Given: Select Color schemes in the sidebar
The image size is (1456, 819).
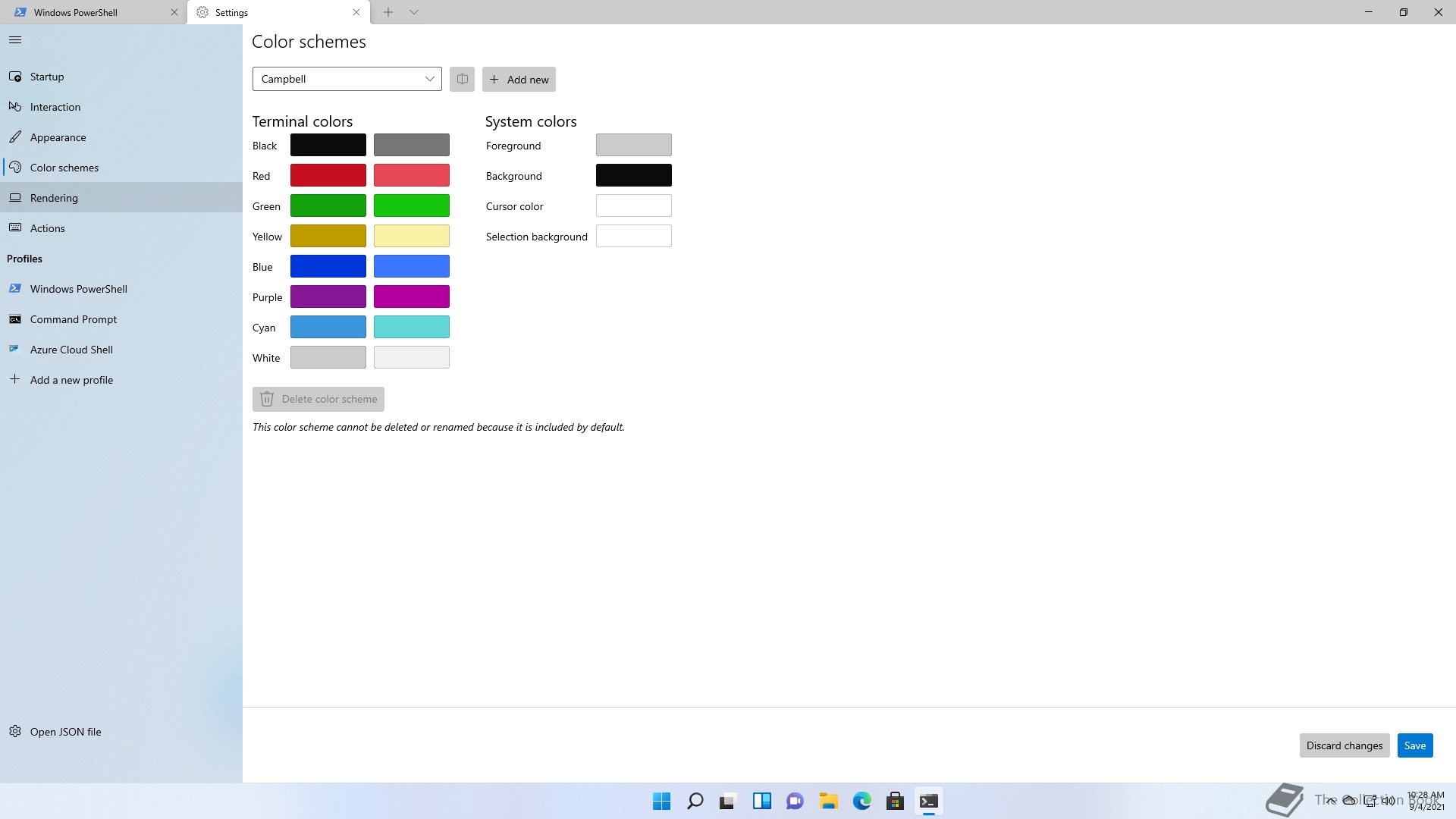Looking at the screenshot, I should tap(121, 168).
